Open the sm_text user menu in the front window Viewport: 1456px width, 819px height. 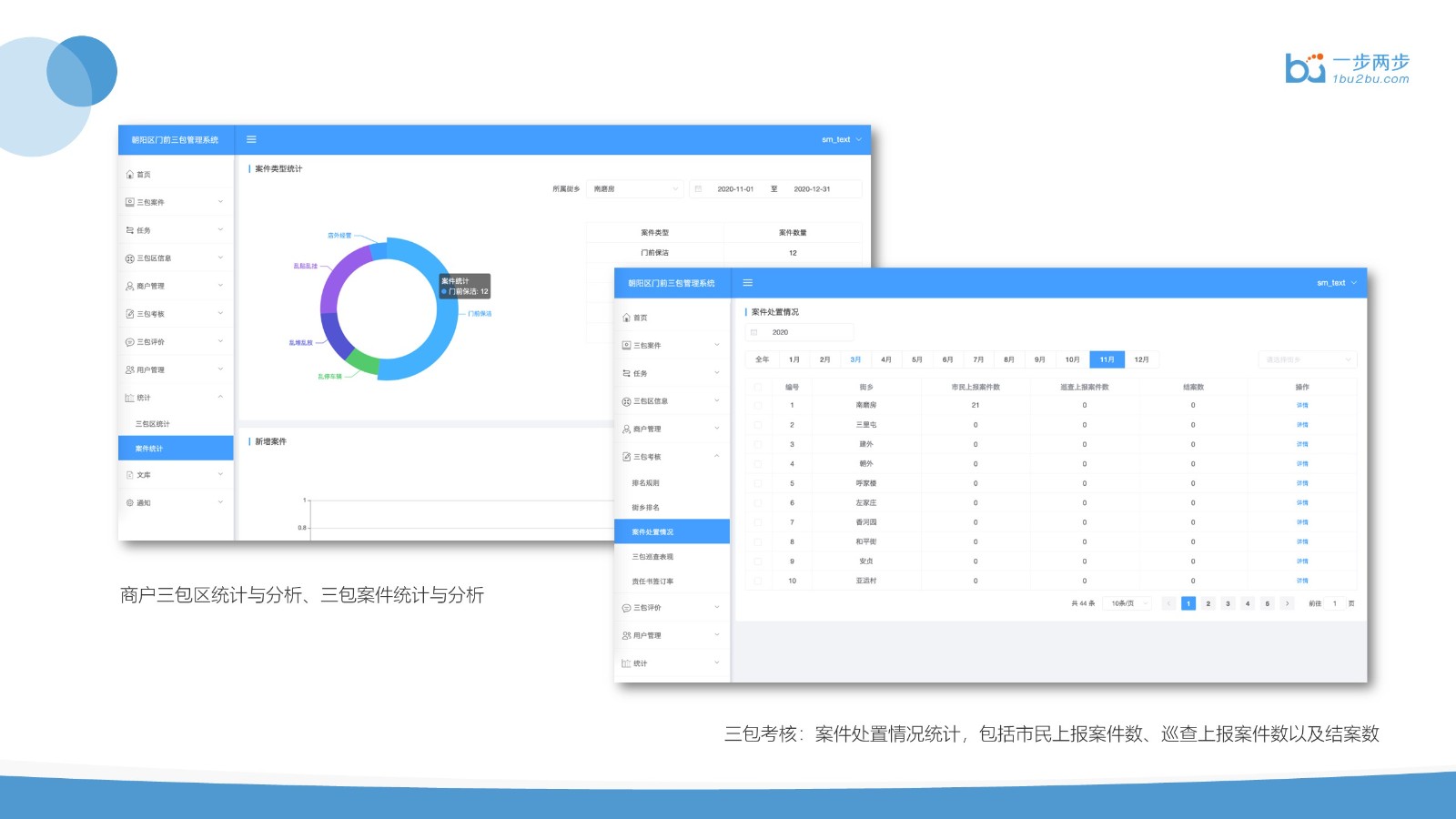pos(1336,283)
